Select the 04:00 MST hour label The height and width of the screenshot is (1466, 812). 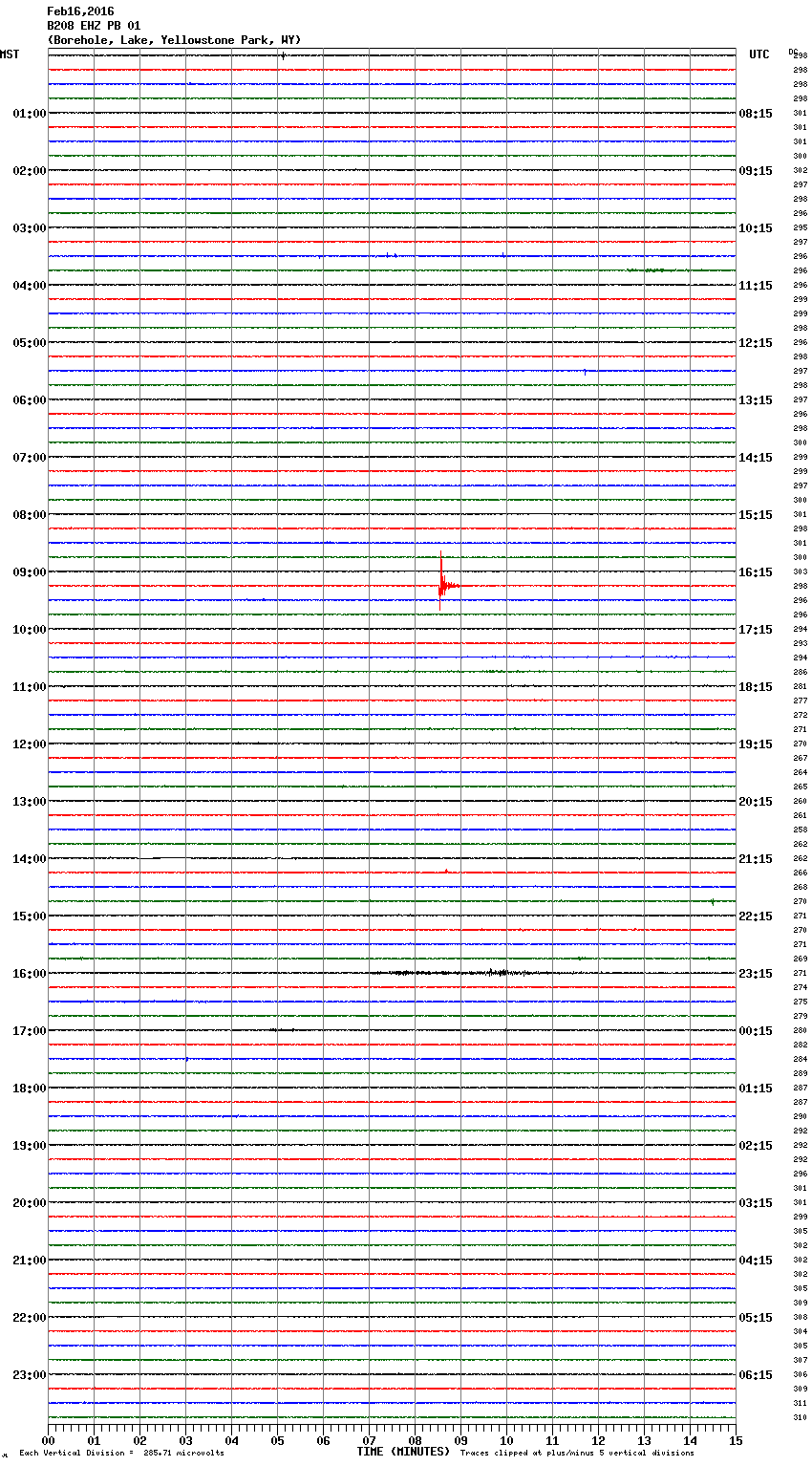pos(30,286)
